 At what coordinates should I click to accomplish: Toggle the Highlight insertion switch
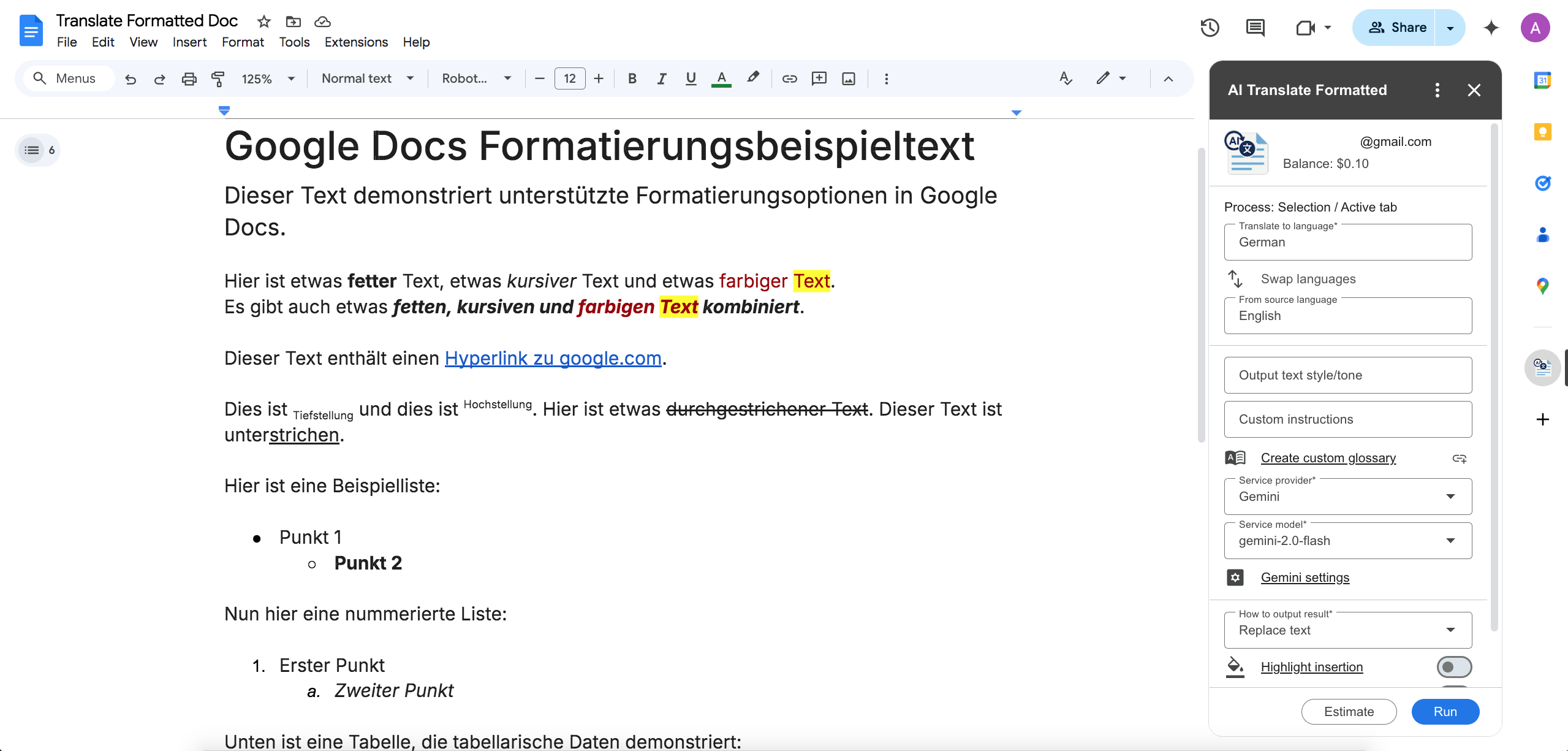pos(1454,667)
